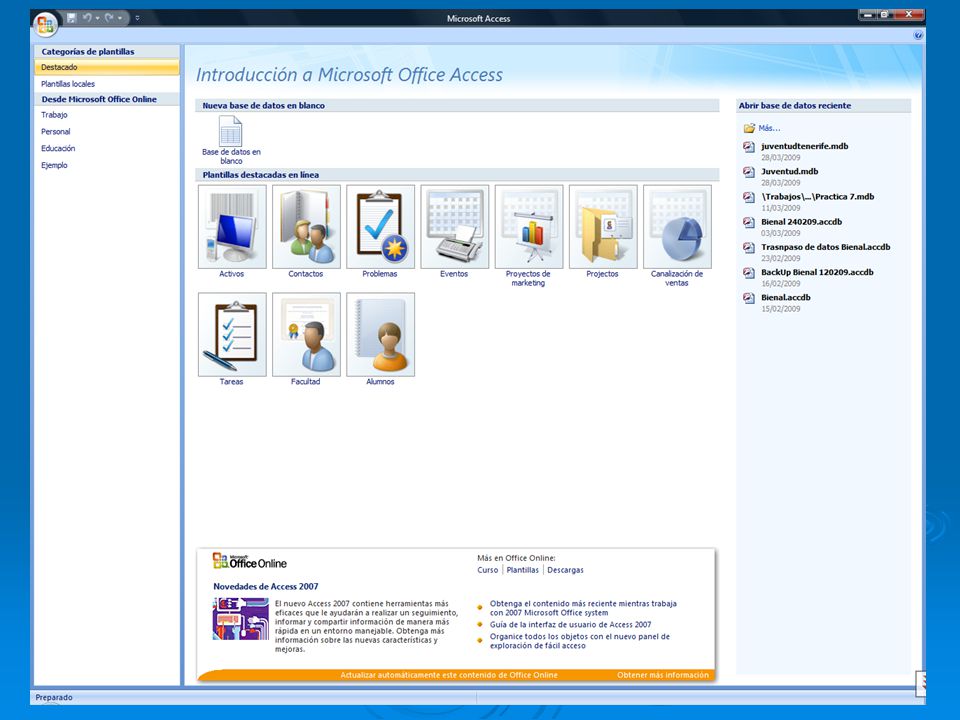
Task: Open recent file BackUp Bienal 120209.accdb
Action: [817, 272]
